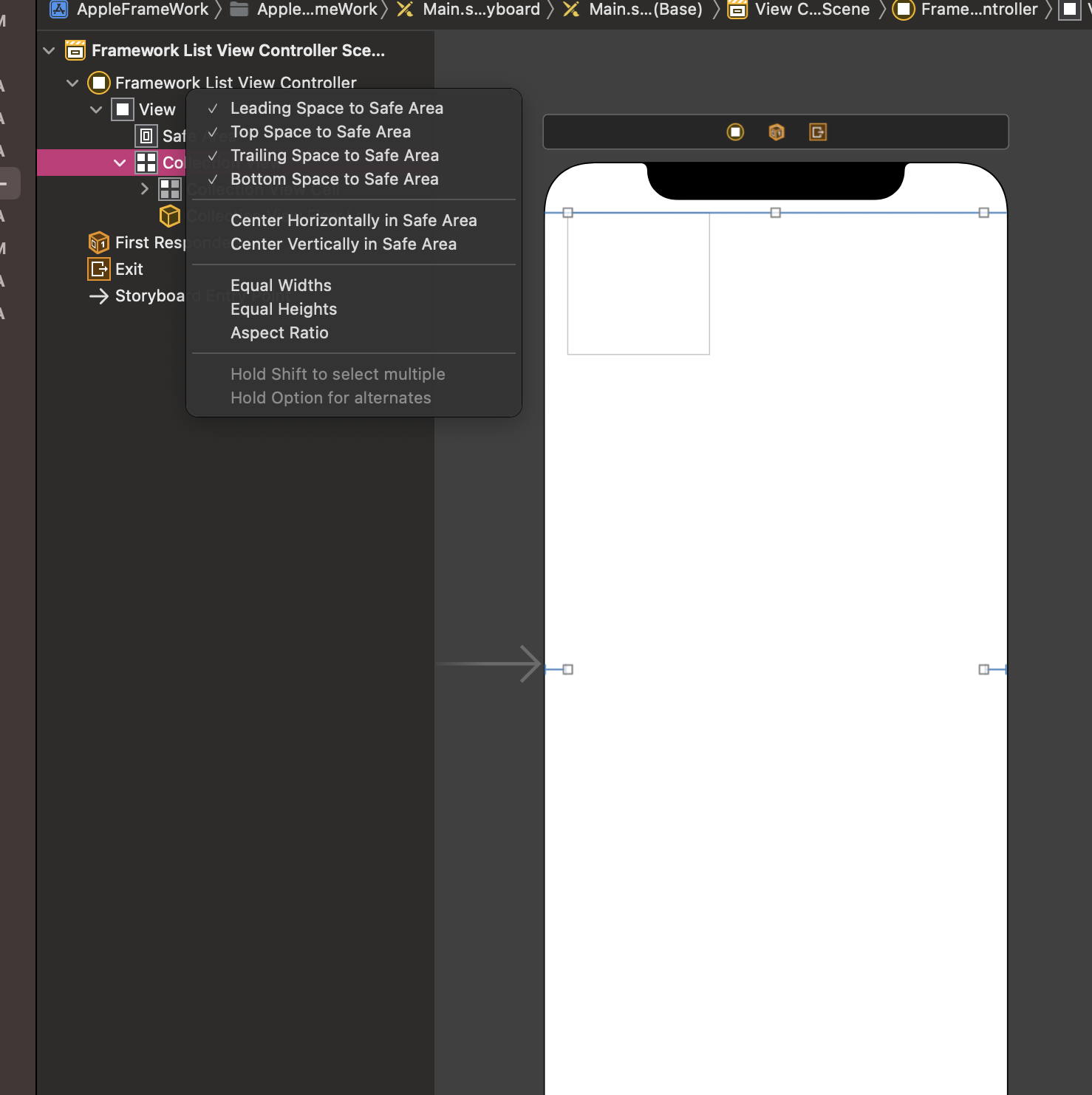Click the View square icon in outline

point(123,109)
